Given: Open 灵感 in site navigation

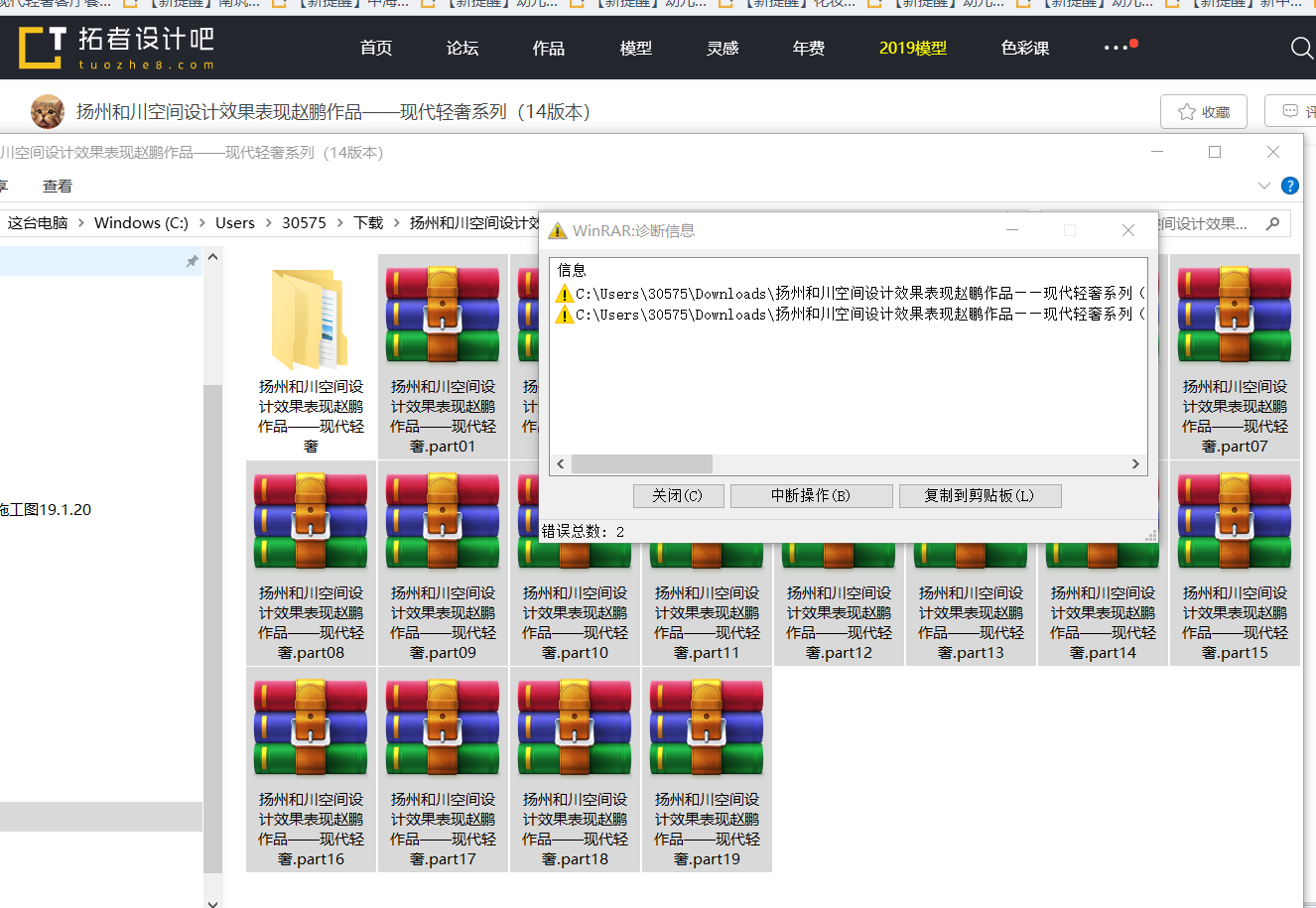Looking at the screenshot, I should (x=723, y=48).
